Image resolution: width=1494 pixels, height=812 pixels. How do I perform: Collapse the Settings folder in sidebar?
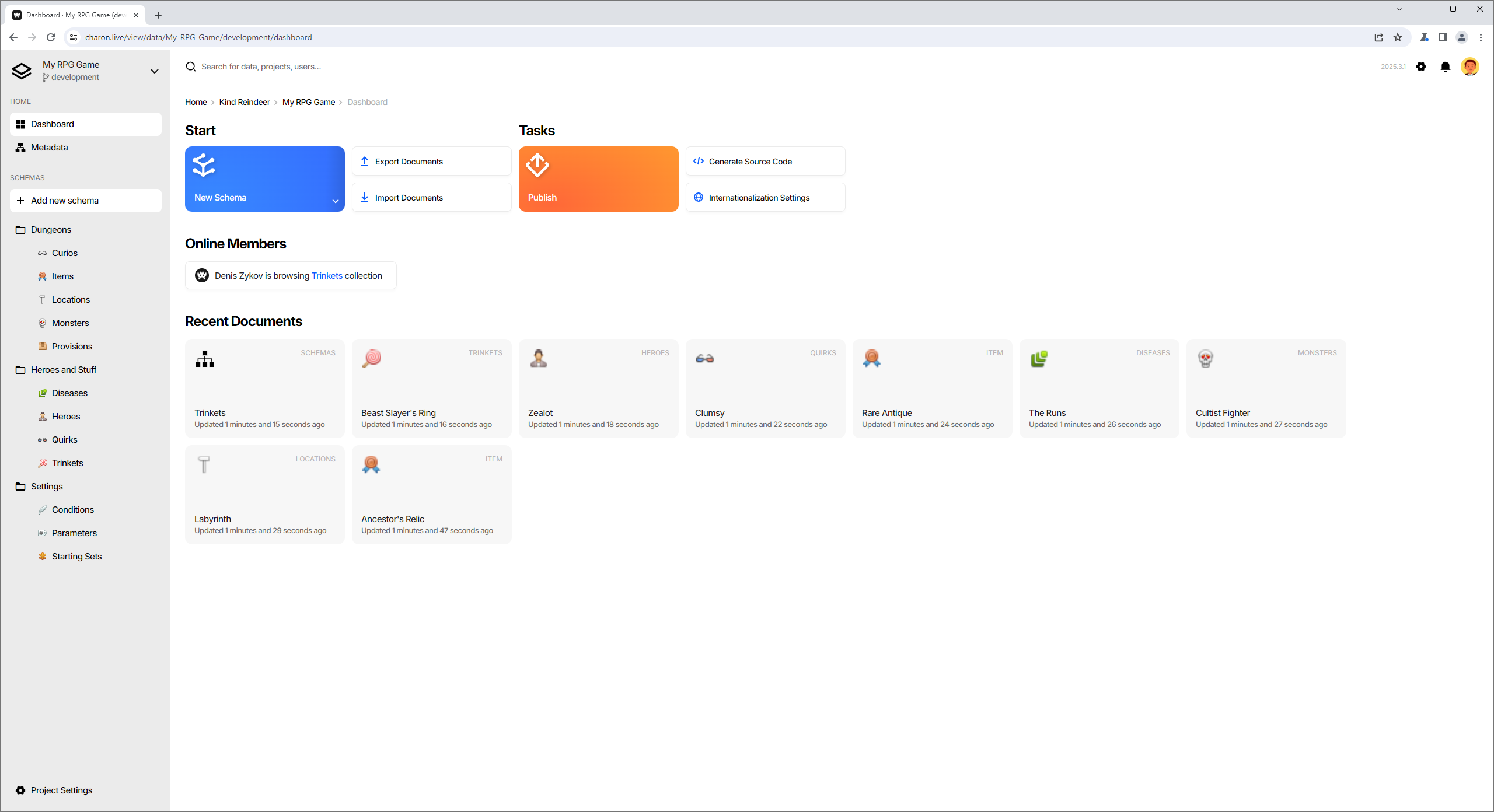[47, 487]
